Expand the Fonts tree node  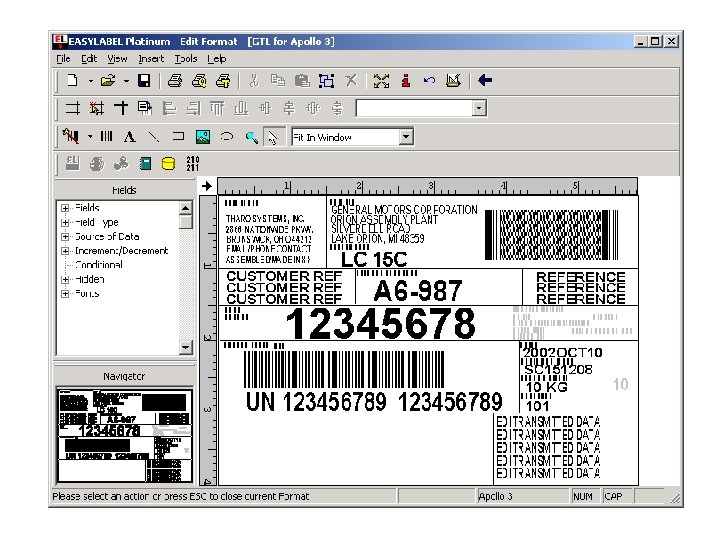click(65, 293)
